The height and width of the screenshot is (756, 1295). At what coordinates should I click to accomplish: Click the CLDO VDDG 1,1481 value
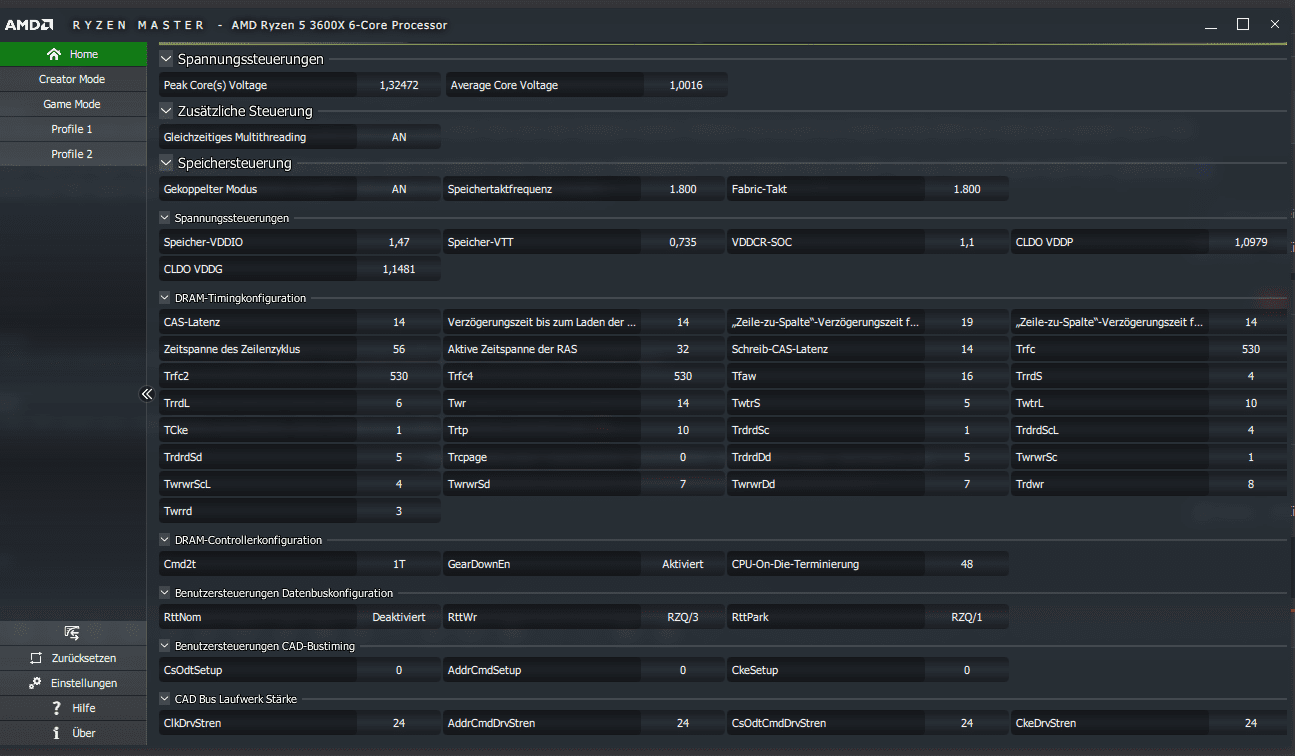pyautogui.click(x=399, y=268)
